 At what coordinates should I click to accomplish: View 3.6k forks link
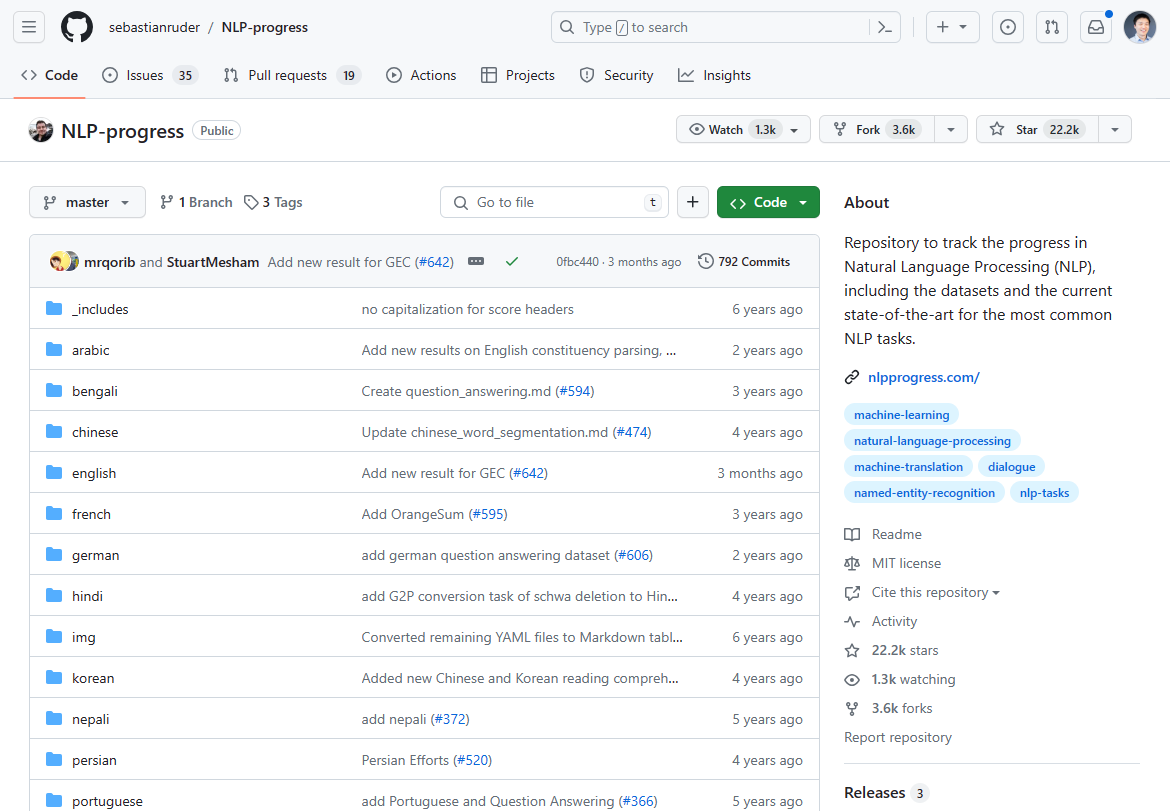[x=889, y=709]
